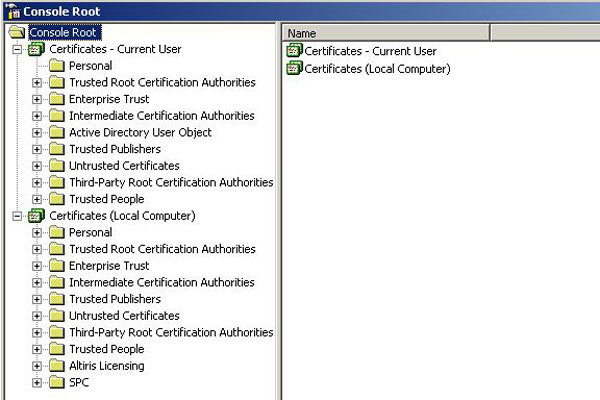Collapse the Certificates (Local Computer) node
The width and height of the screenshot is (600, 400).
click(x=17, y=216)
